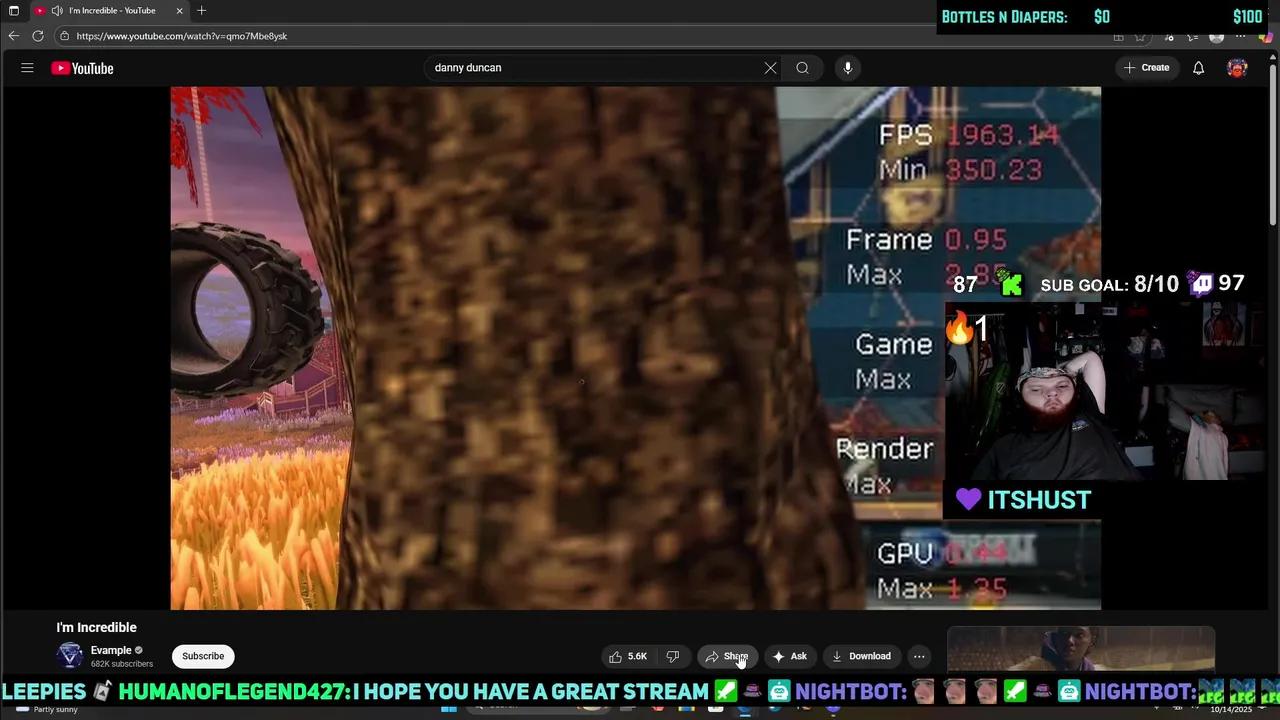Share this video
This screenshot has height=720, width=1280.
click(x=727, y=656)
